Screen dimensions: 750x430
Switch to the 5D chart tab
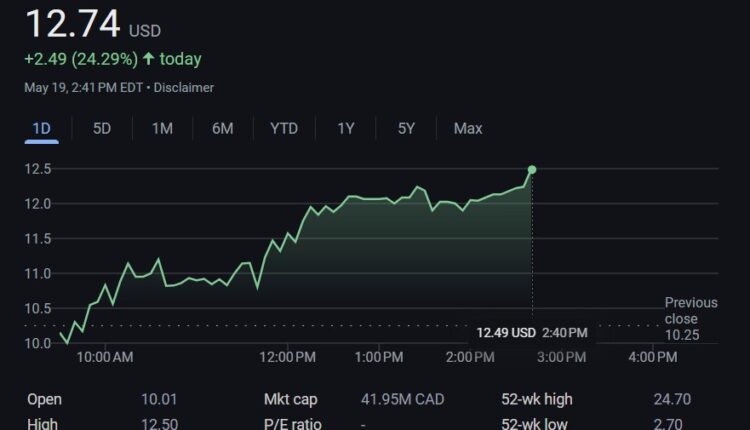coord(102,128)
